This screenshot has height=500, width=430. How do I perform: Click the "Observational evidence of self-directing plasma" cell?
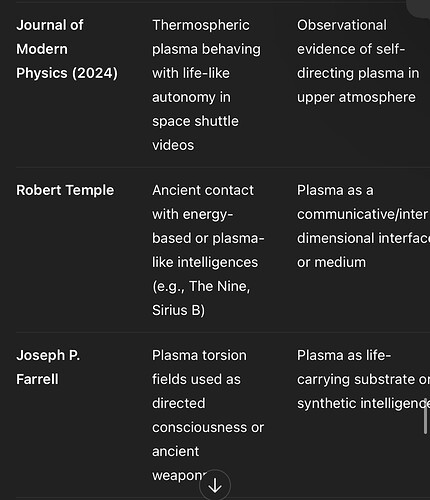tap(358, 61)
